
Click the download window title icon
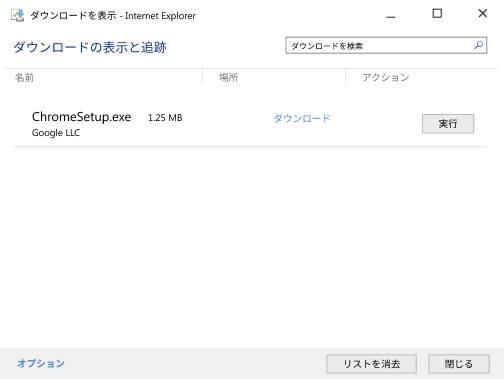point(17,15)
